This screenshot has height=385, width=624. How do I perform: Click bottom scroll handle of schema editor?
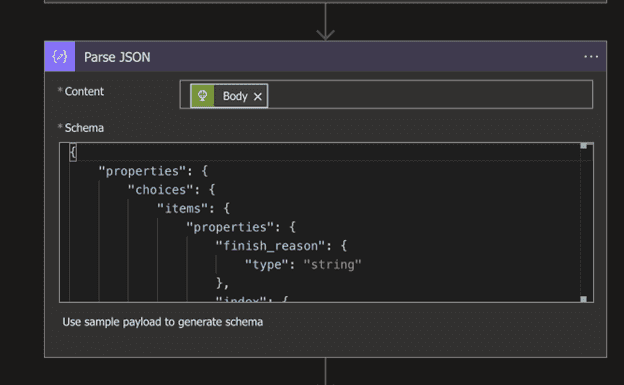click(x=583, y=299)
